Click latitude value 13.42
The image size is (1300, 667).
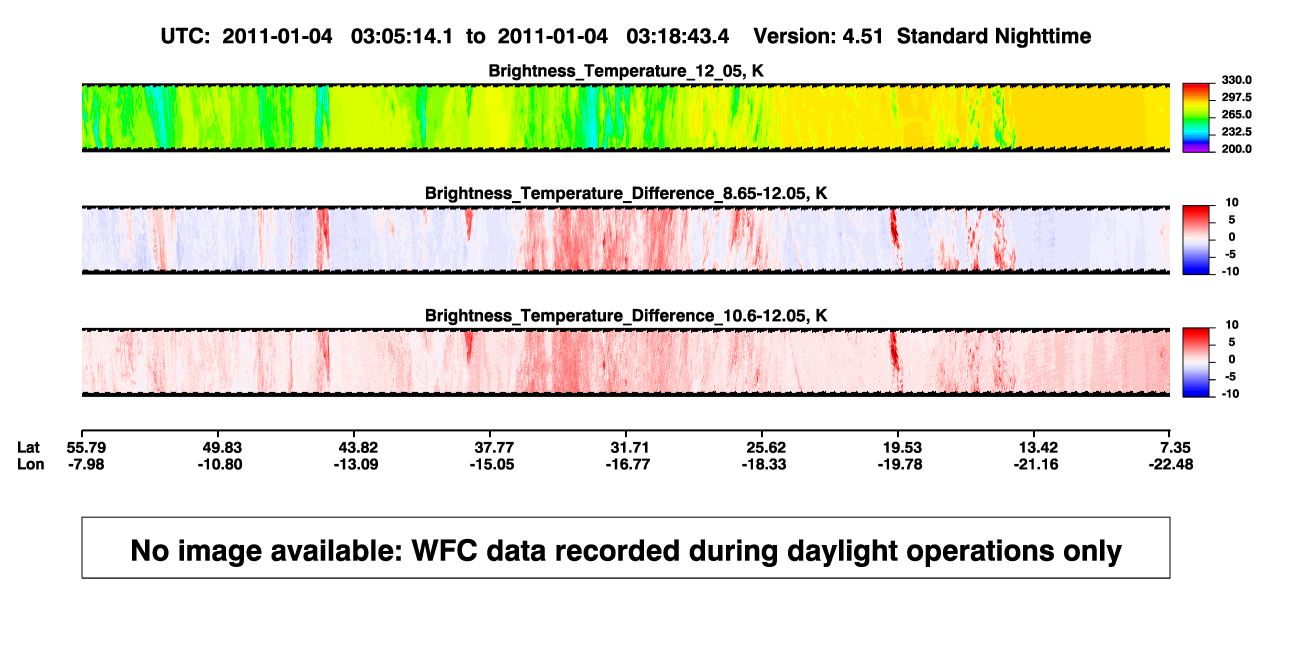tap(1038, 447)
